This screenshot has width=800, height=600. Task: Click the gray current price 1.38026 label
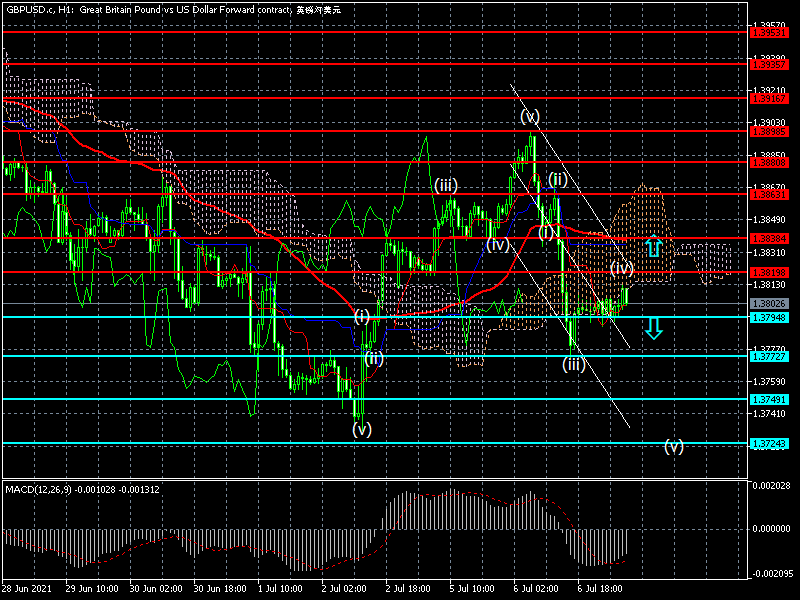point(768,304)
